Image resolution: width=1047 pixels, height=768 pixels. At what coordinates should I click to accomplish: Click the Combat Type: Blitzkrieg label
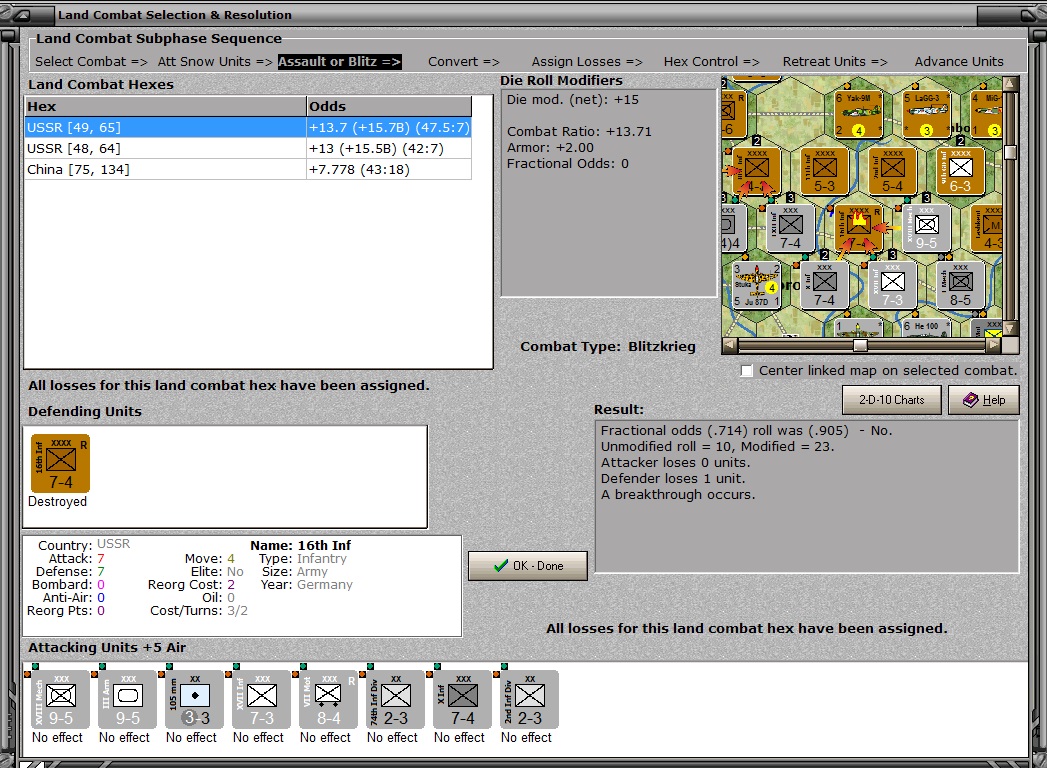608,347
